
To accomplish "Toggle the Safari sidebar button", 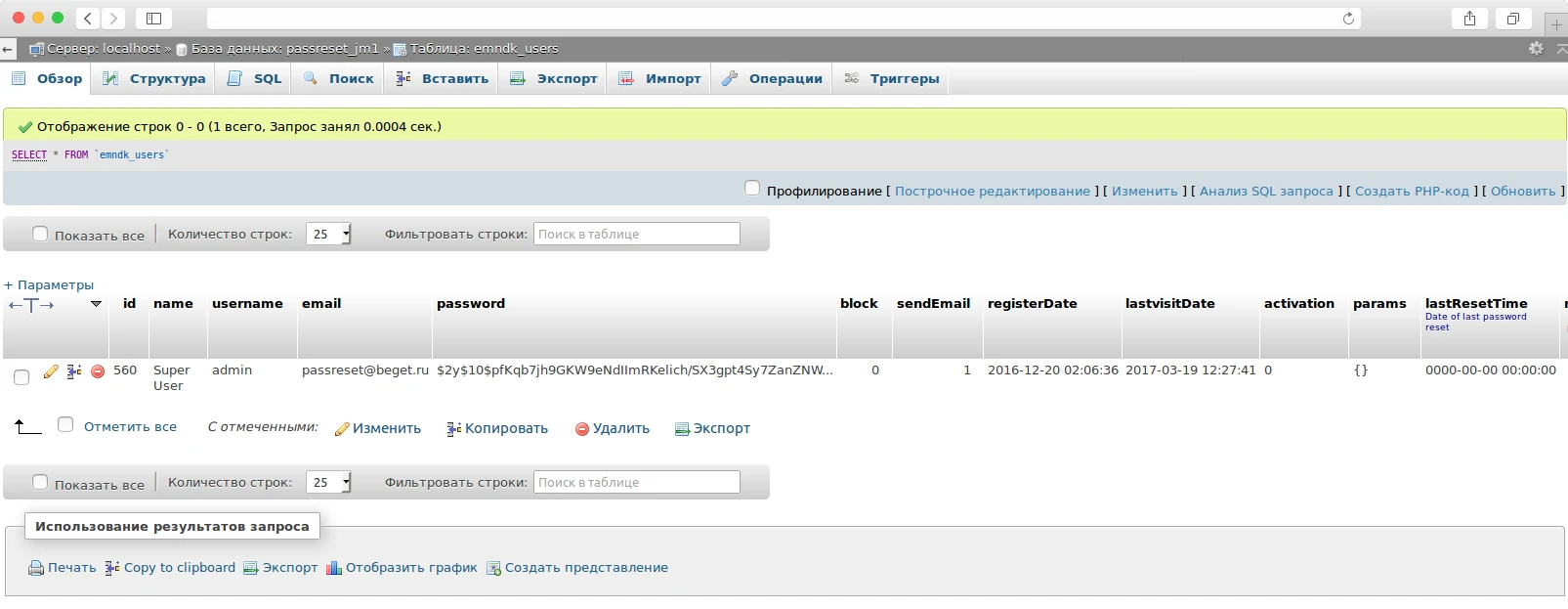I will [x=153, y=18].
